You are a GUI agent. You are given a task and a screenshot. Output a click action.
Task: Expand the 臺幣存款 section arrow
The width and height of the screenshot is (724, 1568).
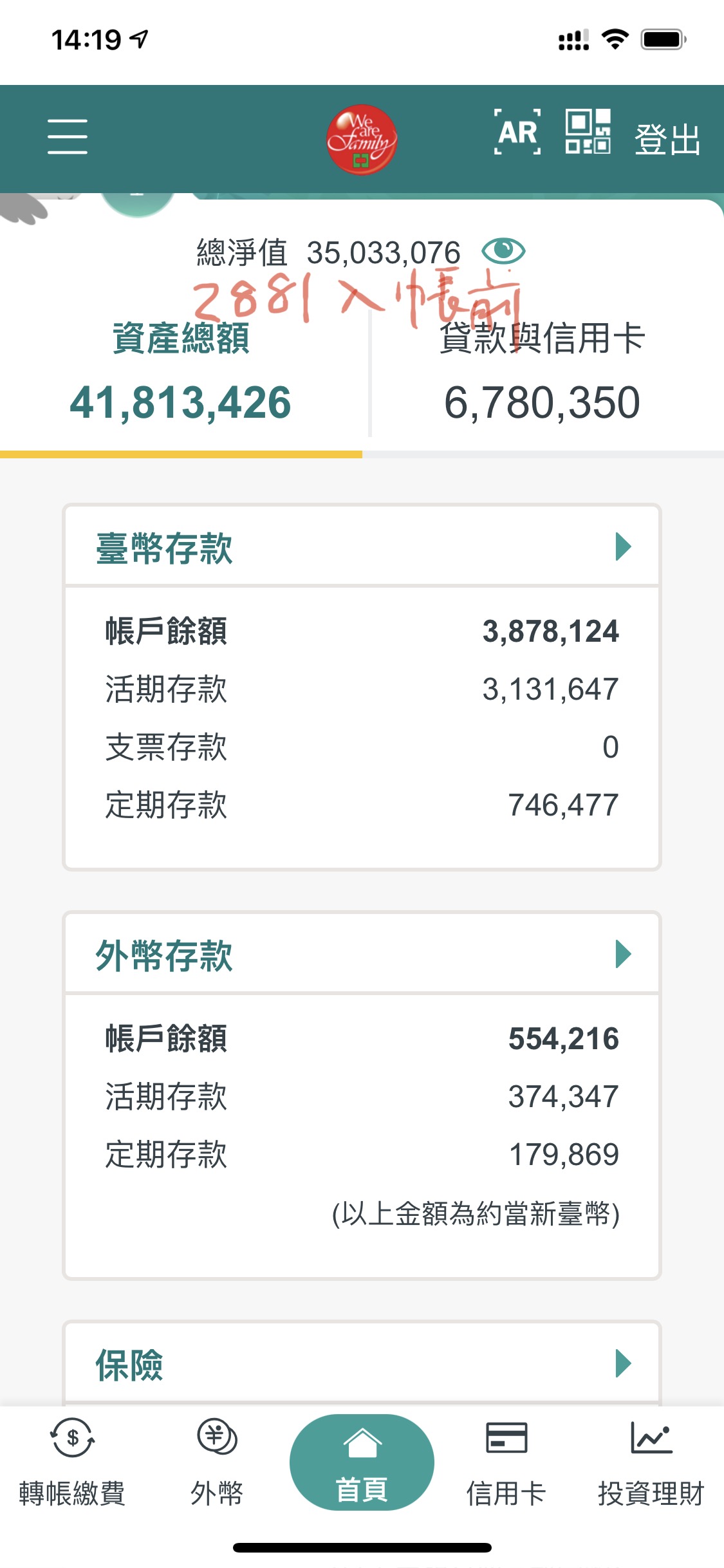coord(622,547)
